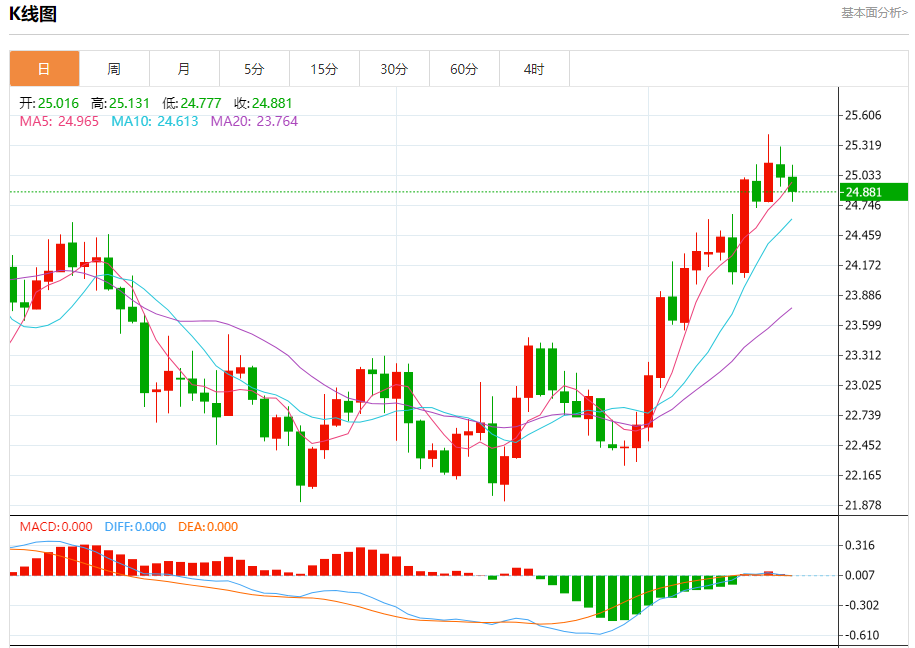The width and height of the screenshot is (915, 648).
Task: Click the latest green candlestick on the right
Action: pyautogui.click(x=792, y=184)
